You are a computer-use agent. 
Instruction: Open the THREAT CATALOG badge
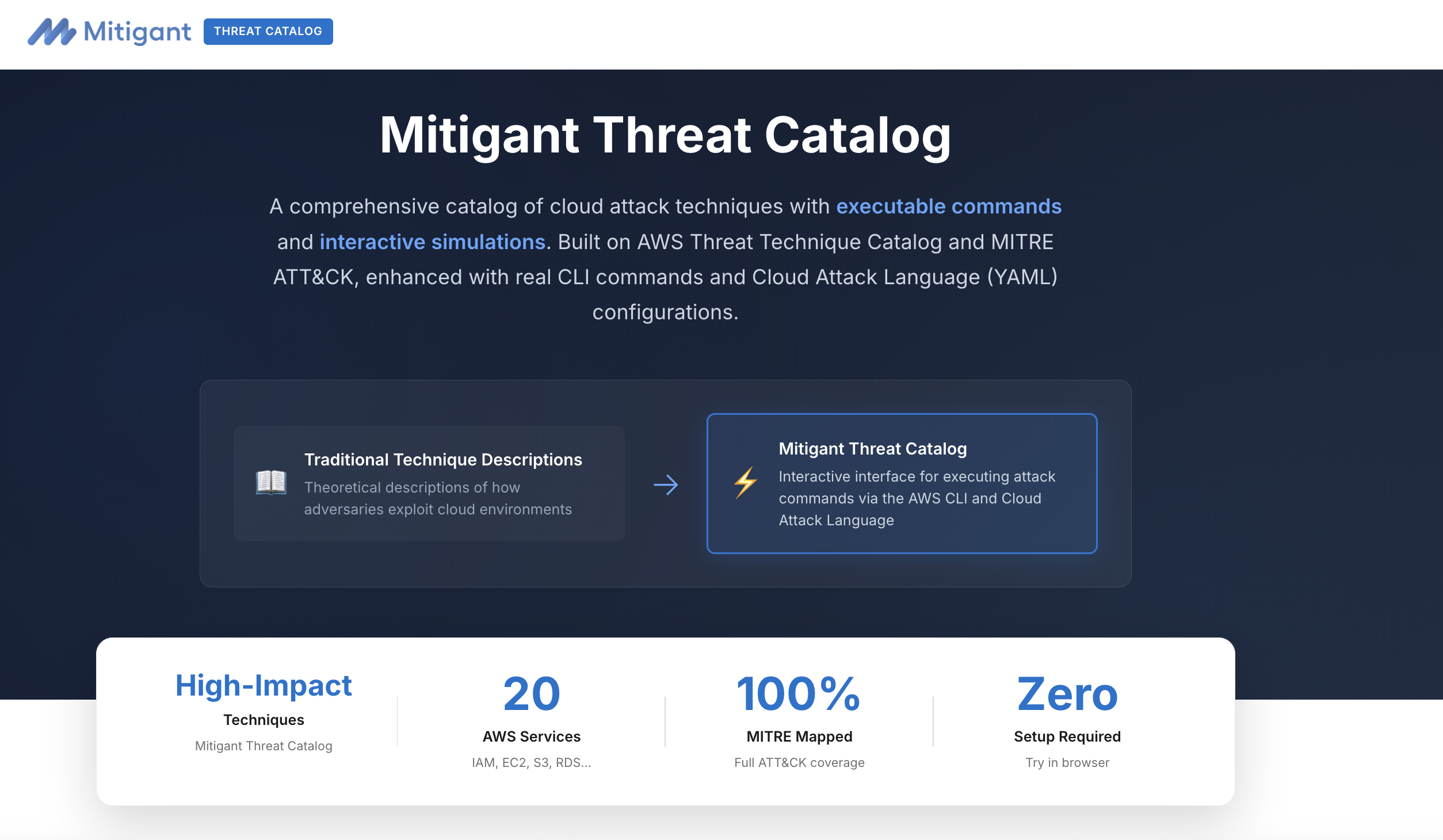click(x=268, y=32)
